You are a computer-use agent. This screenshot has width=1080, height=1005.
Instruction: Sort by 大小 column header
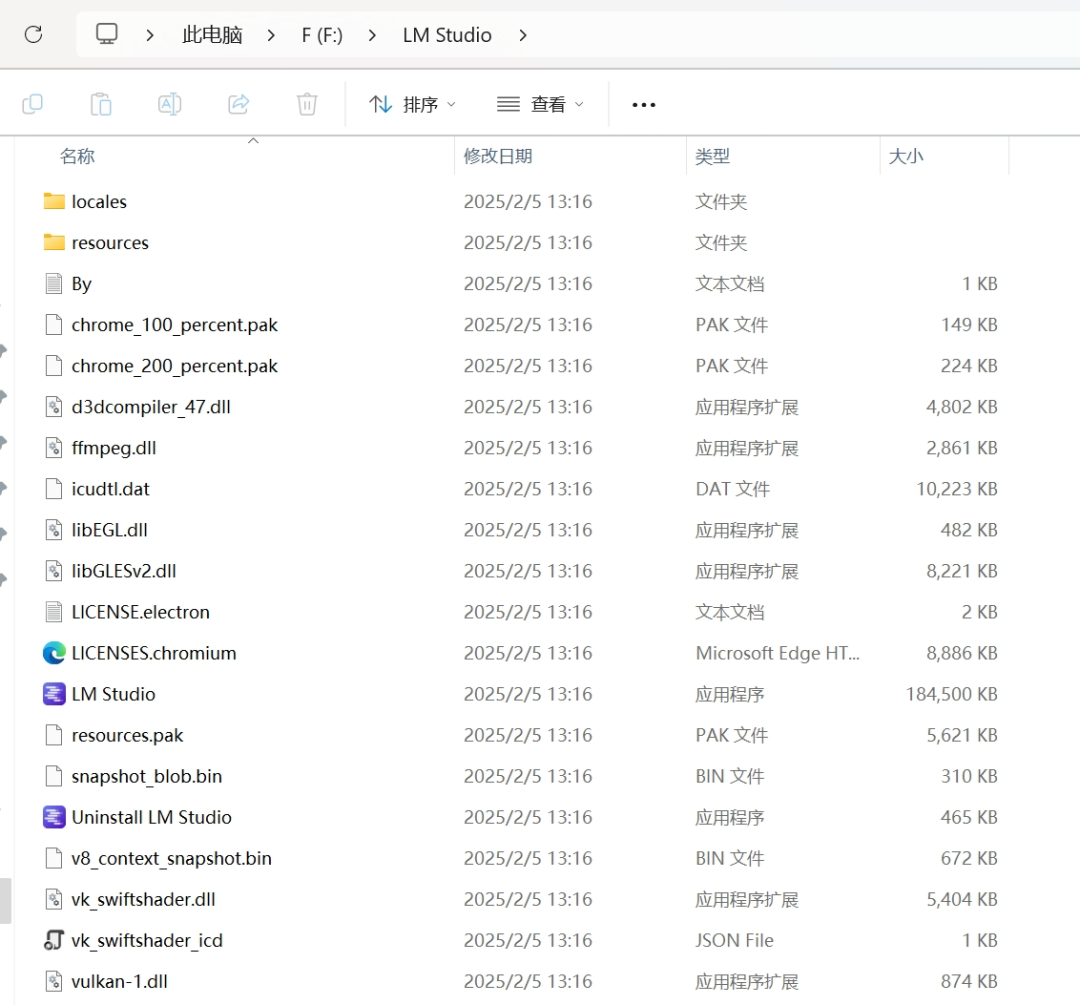[x=906, y=156]
